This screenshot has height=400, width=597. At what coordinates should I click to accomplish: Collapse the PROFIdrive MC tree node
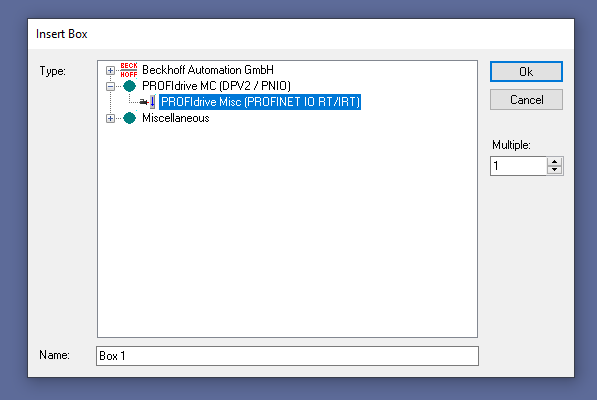coord(110,86)
